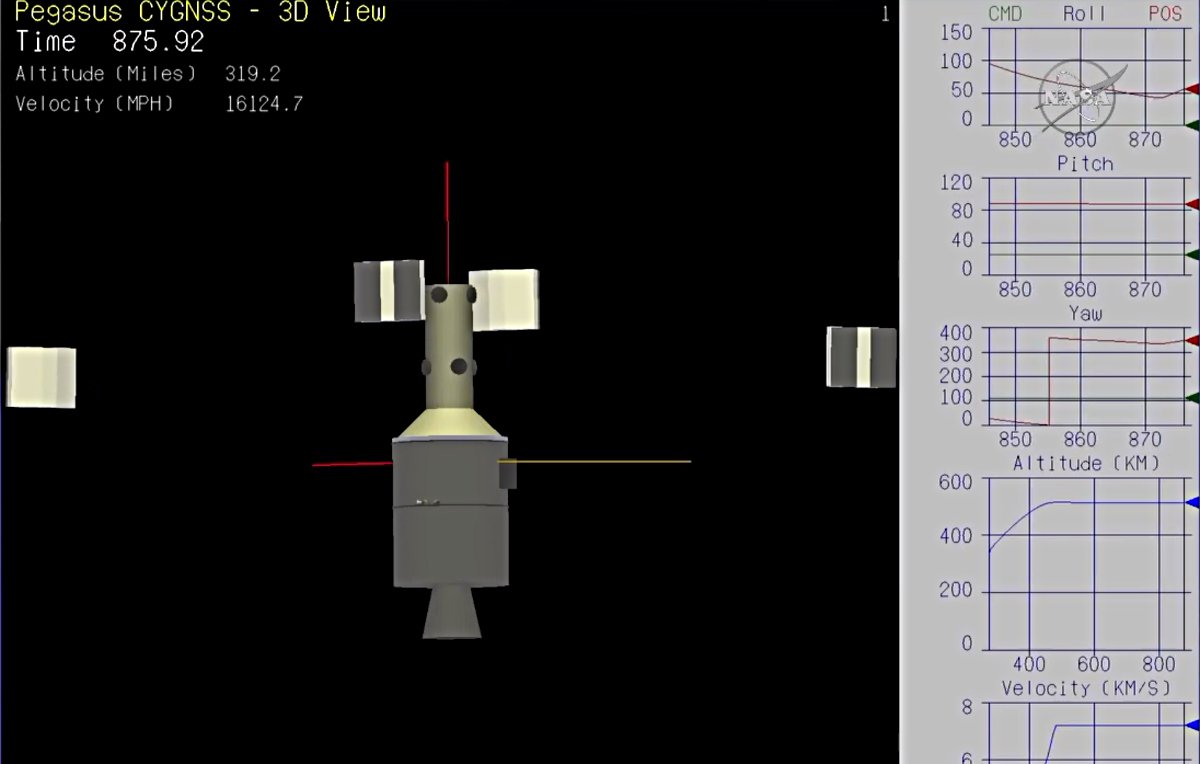
Task: Click the Time 875.92 readout
Action: tap(110, 42)
